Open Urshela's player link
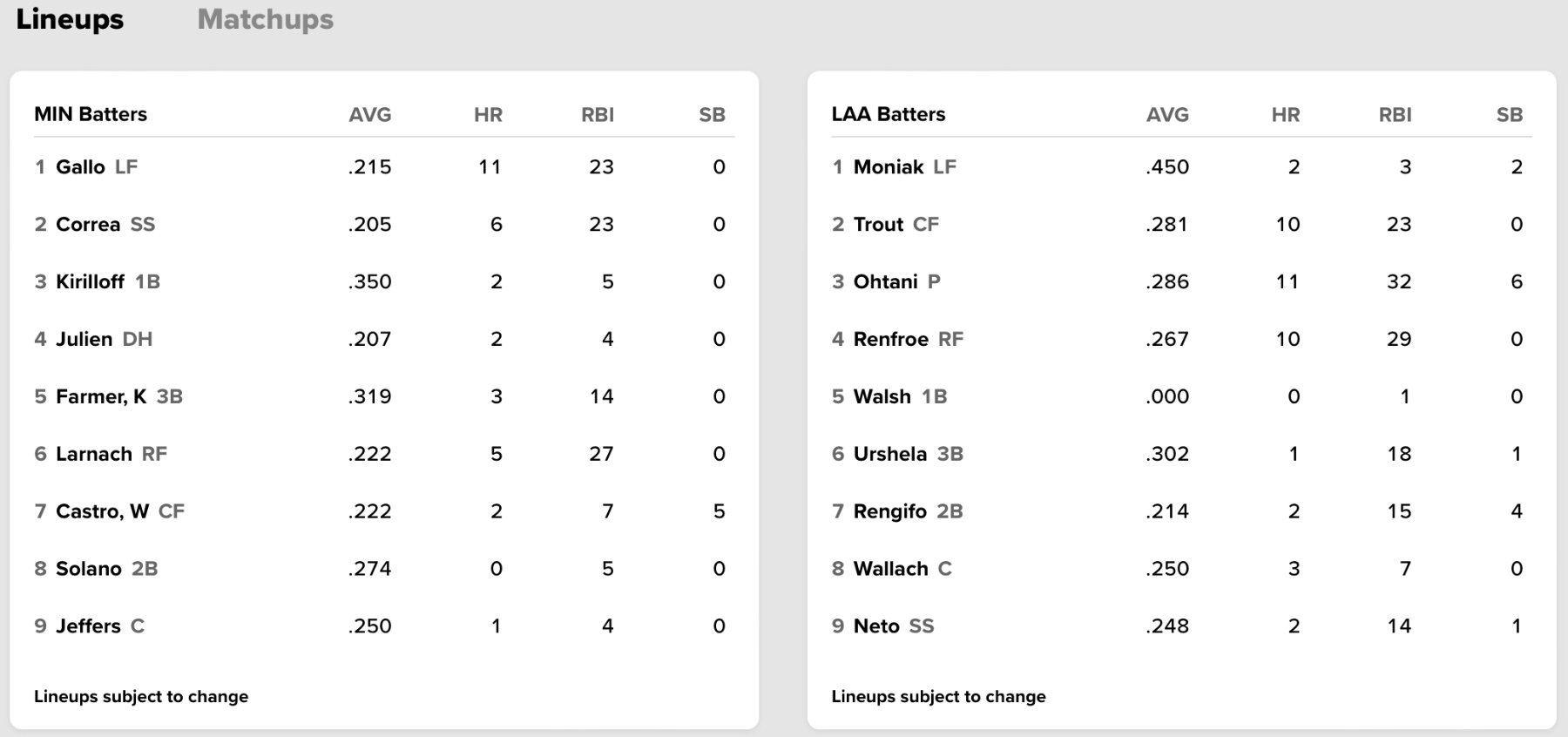This screenshot has width=1568, height=737. point(889,454)
